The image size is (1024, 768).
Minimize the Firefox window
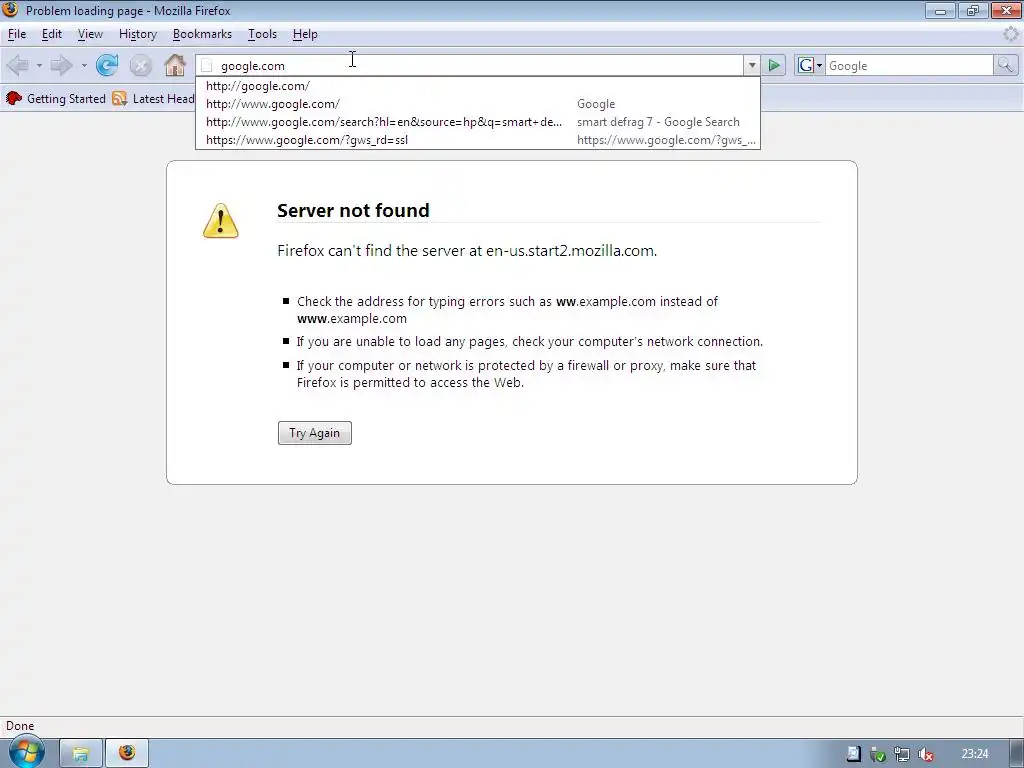coord(940,10)
